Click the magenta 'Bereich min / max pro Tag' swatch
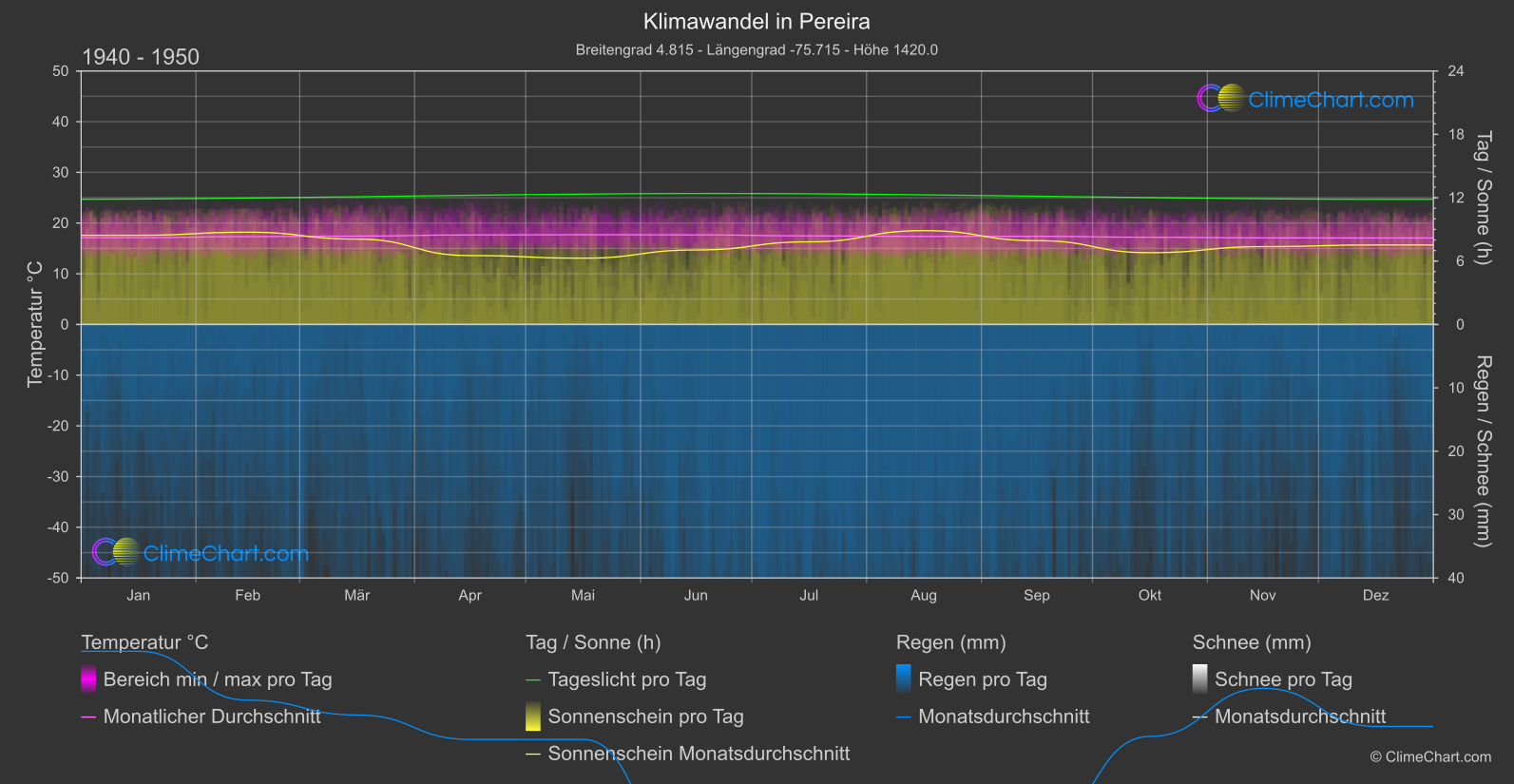The image size is (1514, 784). [88, 679]
